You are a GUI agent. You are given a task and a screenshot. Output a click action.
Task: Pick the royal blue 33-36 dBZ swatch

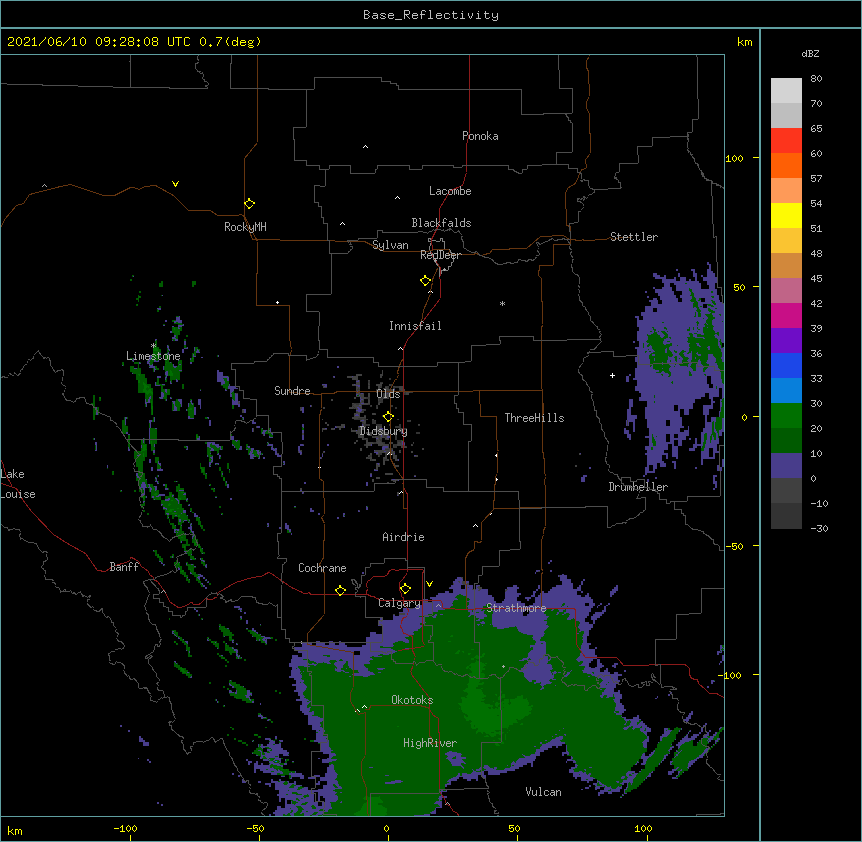click(x=786, y=365)
